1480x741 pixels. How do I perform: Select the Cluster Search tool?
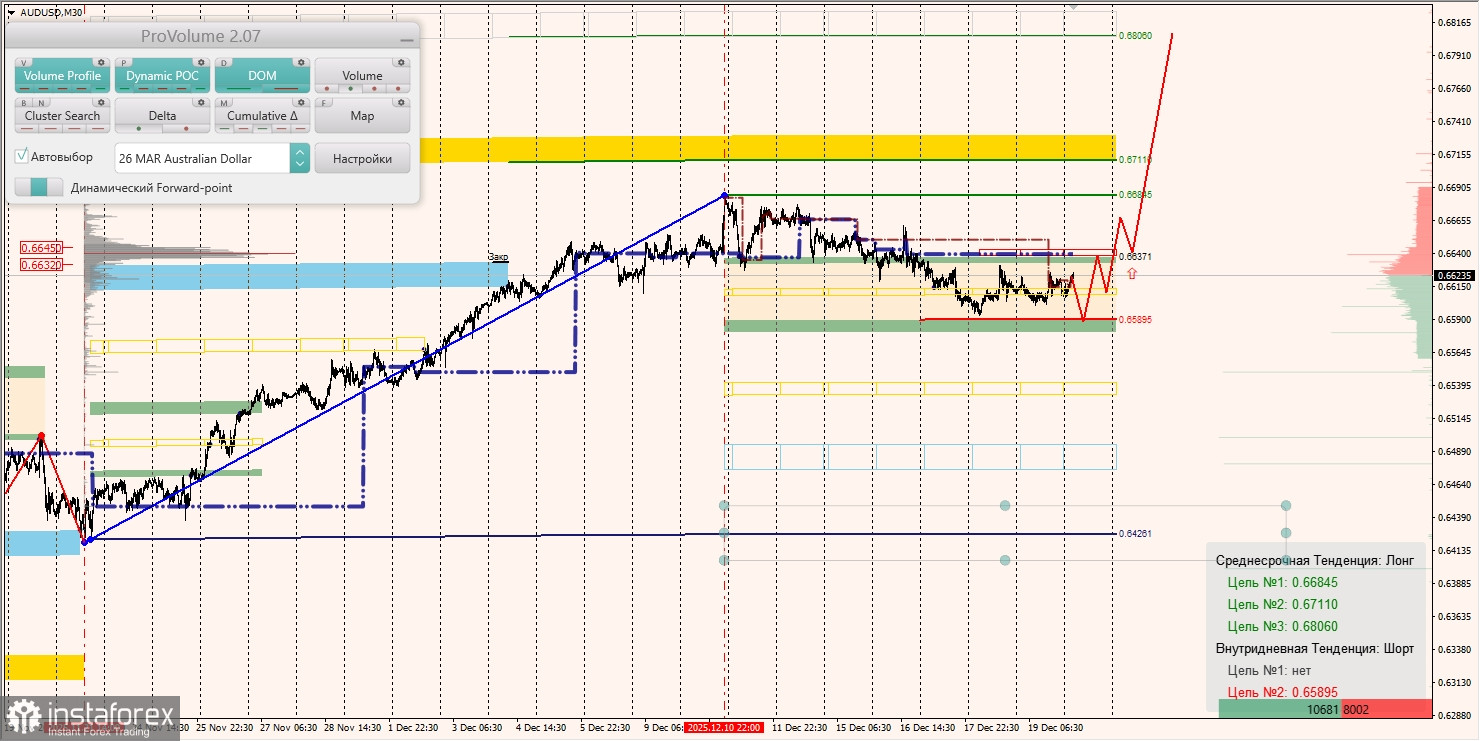click(62, 115)
